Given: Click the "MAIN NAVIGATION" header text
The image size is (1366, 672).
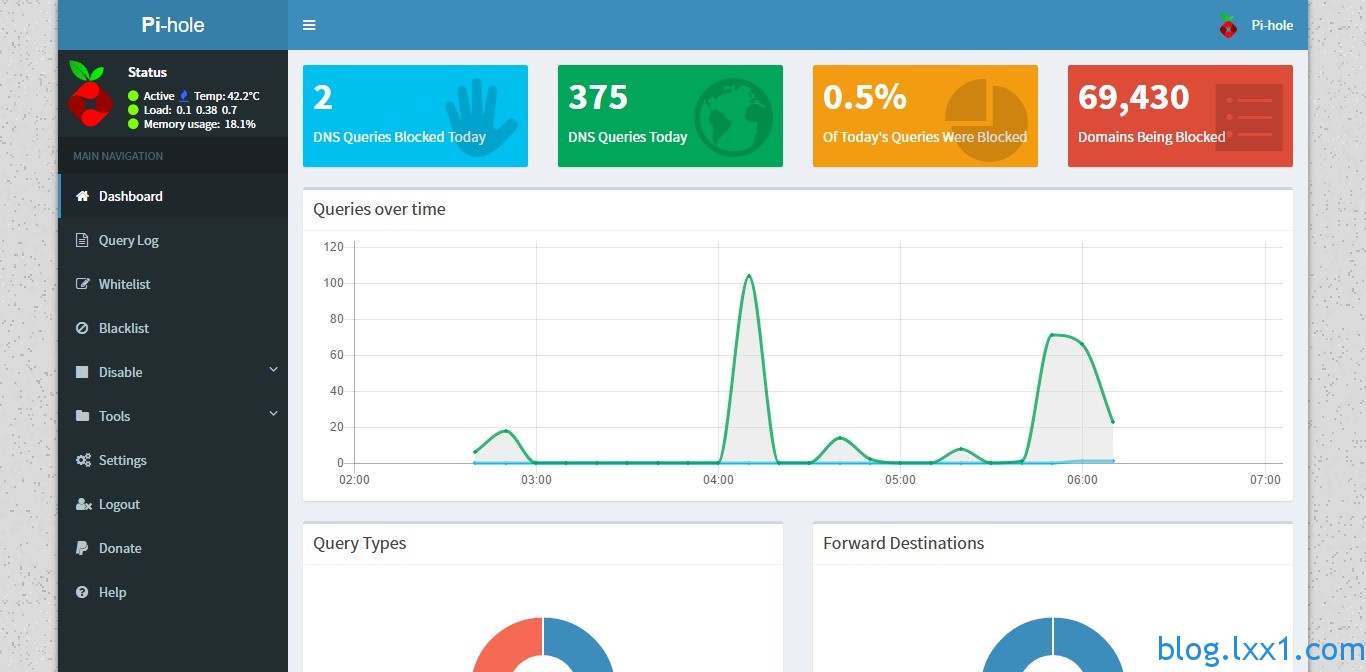Looking at the screenshot, I should tap(118, 156).
